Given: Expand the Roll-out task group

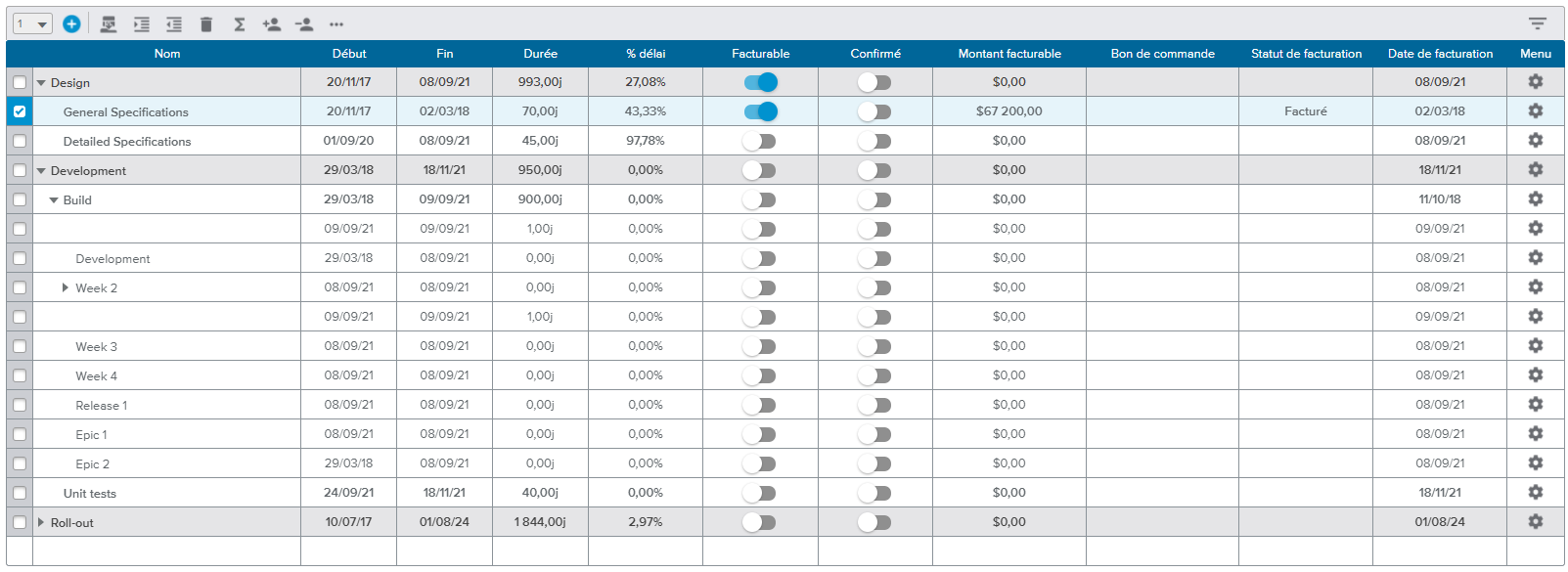Looking at the screenshot, I should click(x=41, y=522).
